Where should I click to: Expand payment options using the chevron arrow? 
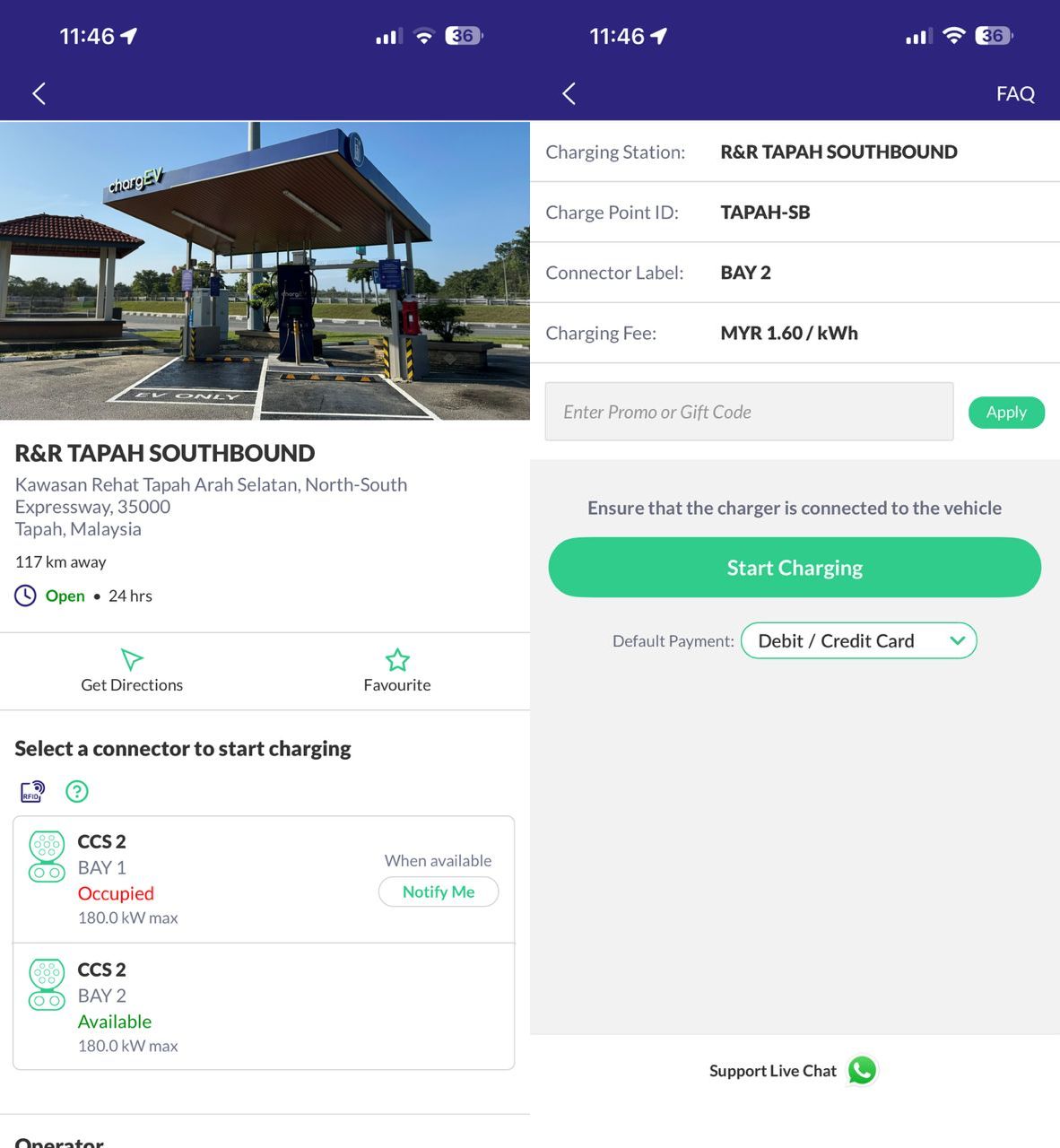(957, 640)
